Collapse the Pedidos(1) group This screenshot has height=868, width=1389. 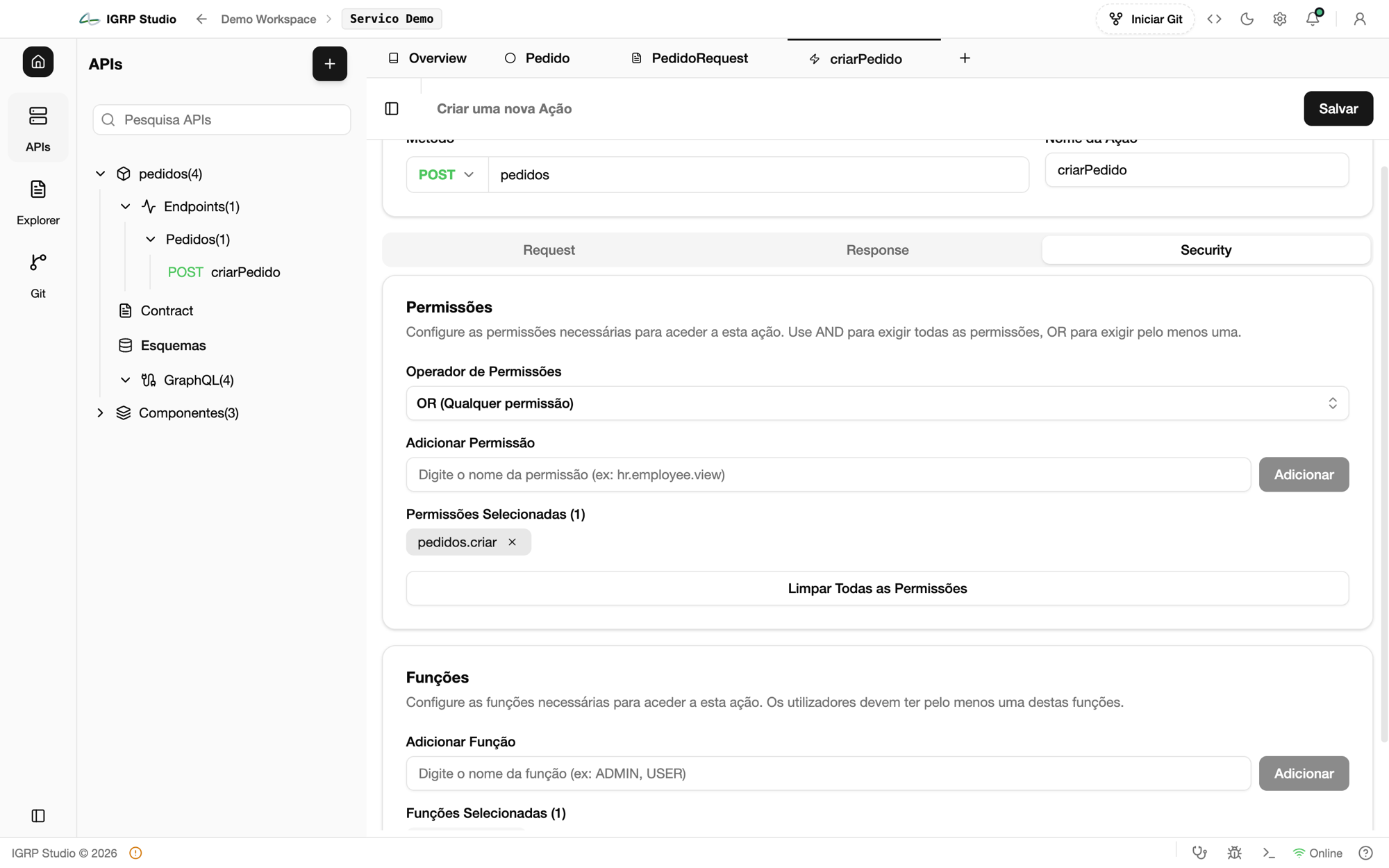(x=151, y=239)
